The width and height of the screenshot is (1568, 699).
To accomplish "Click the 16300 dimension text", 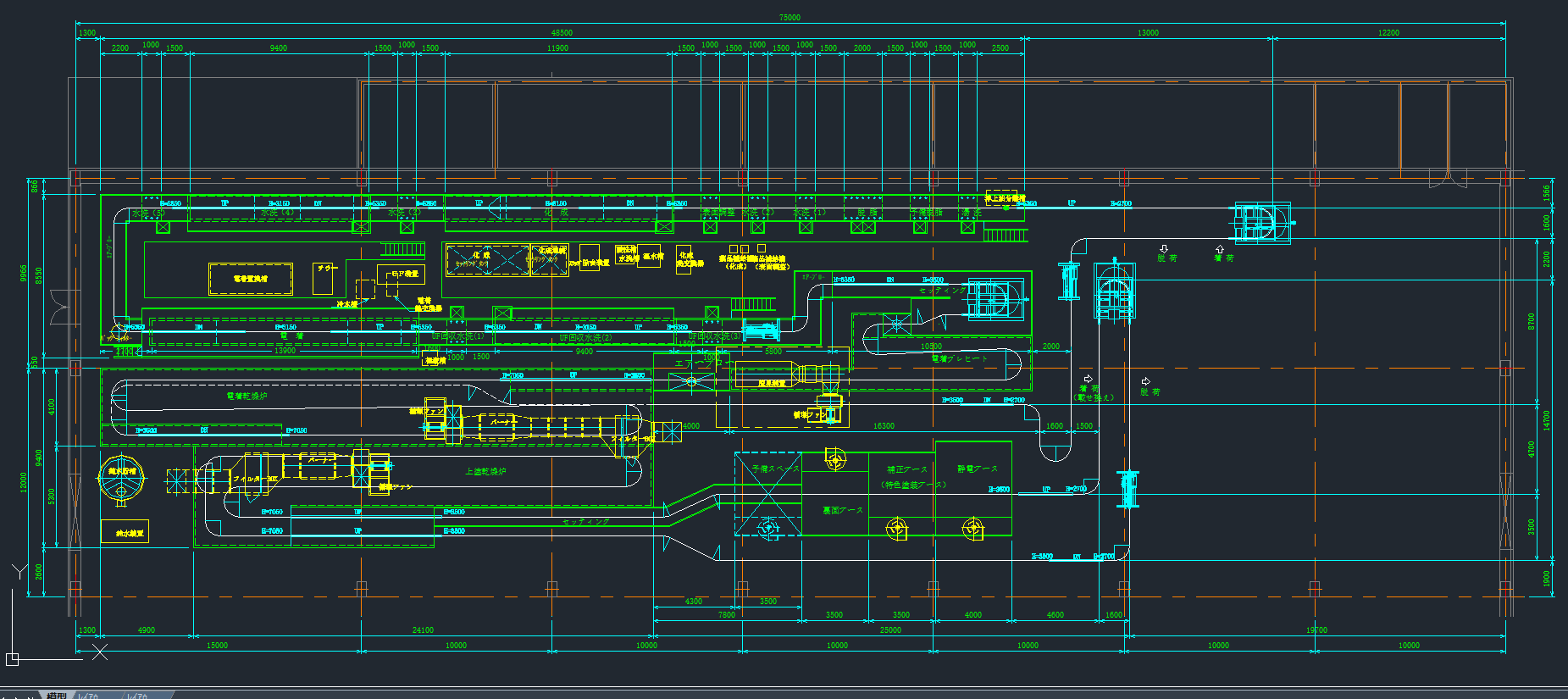I will coord(884,426).
